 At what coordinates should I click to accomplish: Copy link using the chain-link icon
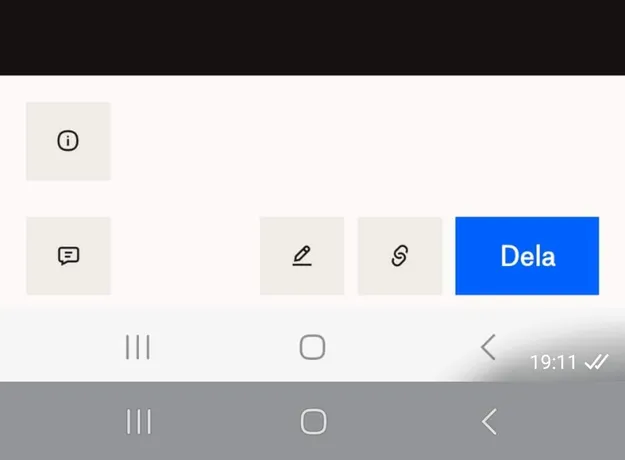(x=400, y=256)
